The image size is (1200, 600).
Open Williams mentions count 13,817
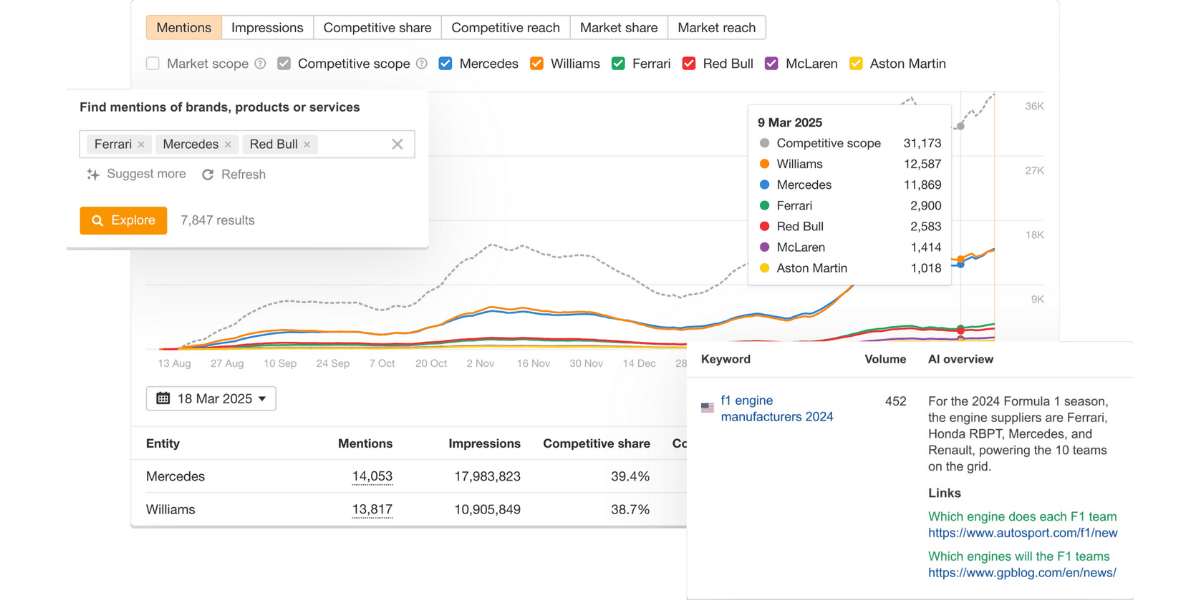click(372, 509)
